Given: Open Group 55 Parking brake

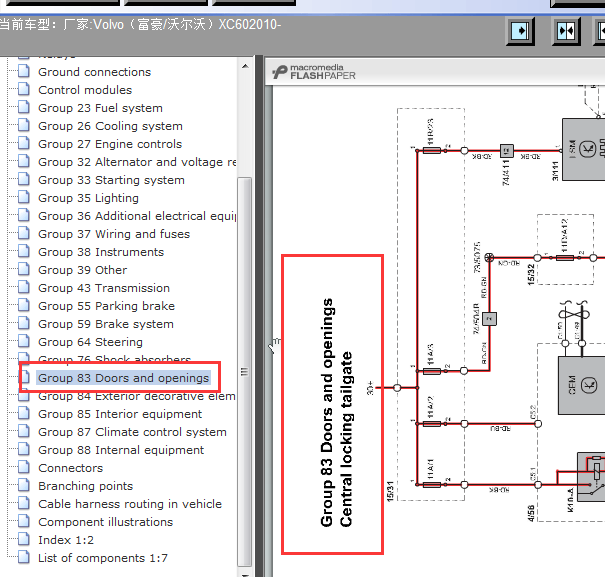Looking at the screenshot, I should click(x=106, y=306).
